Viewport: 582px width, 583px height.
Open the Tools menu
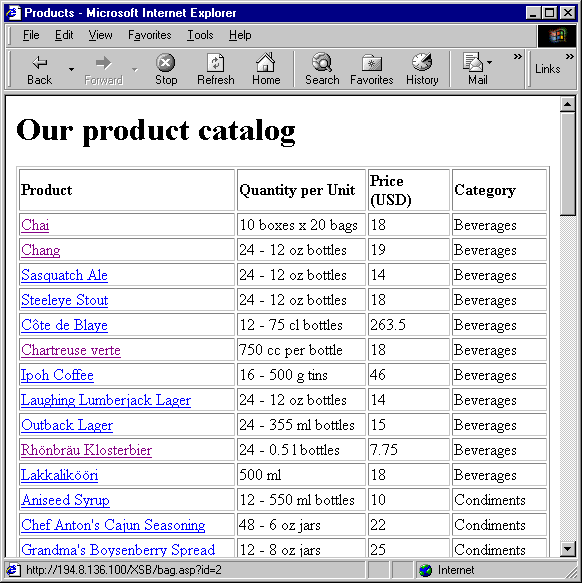point(200,35)
